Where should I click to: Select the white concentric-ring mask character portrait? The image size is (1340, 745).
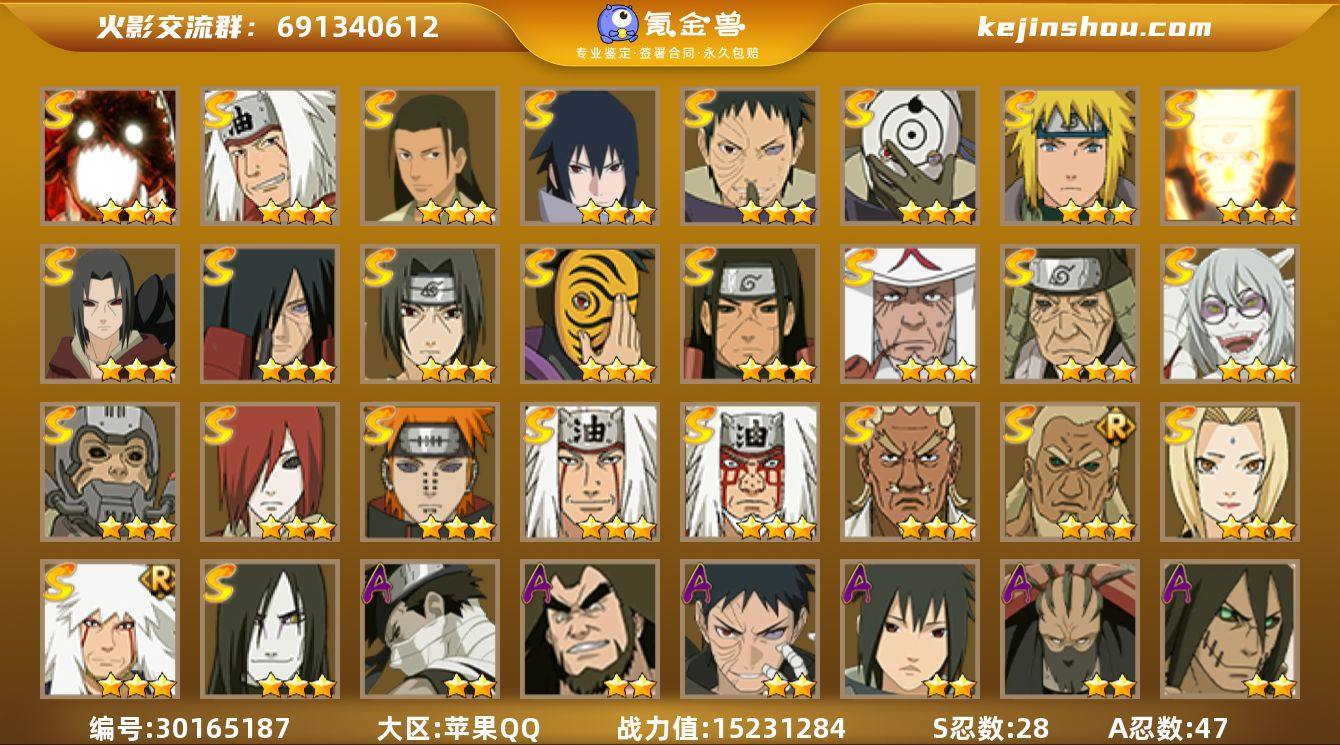point(909,156)
